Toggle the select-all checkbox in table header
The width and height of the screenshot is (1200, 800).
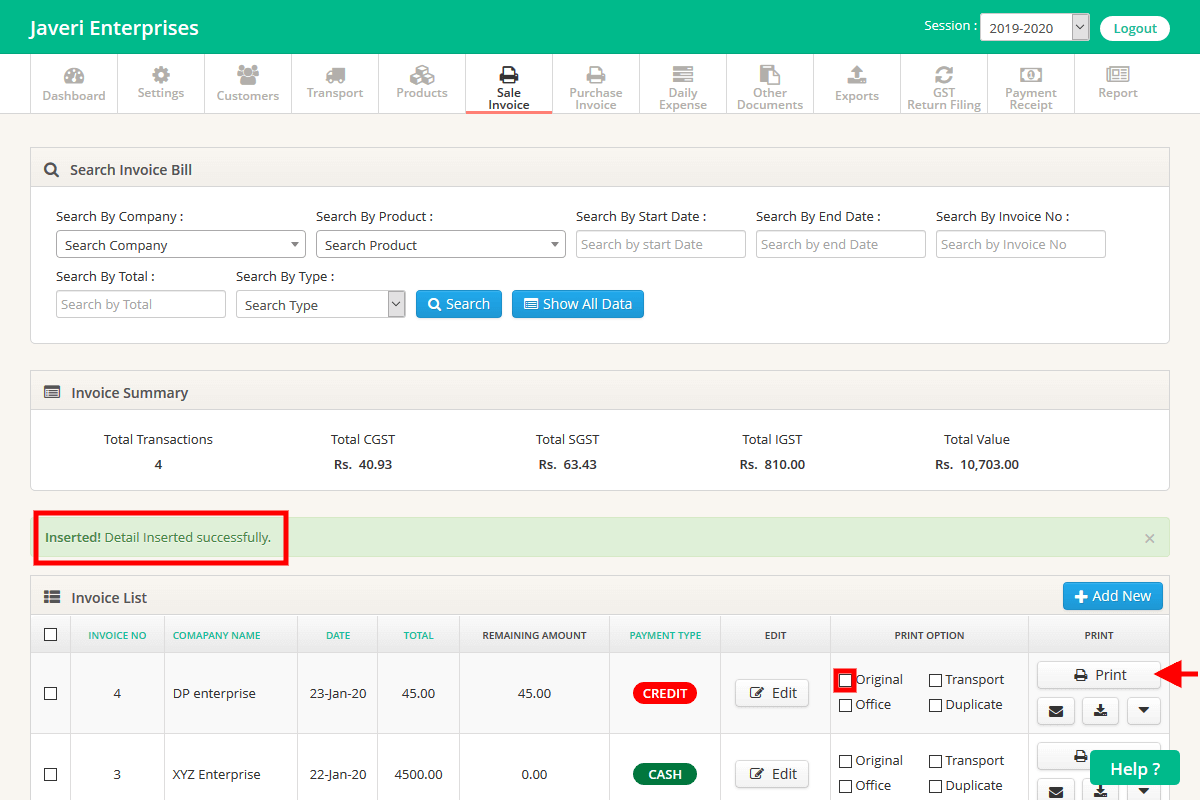coord(51,634)
